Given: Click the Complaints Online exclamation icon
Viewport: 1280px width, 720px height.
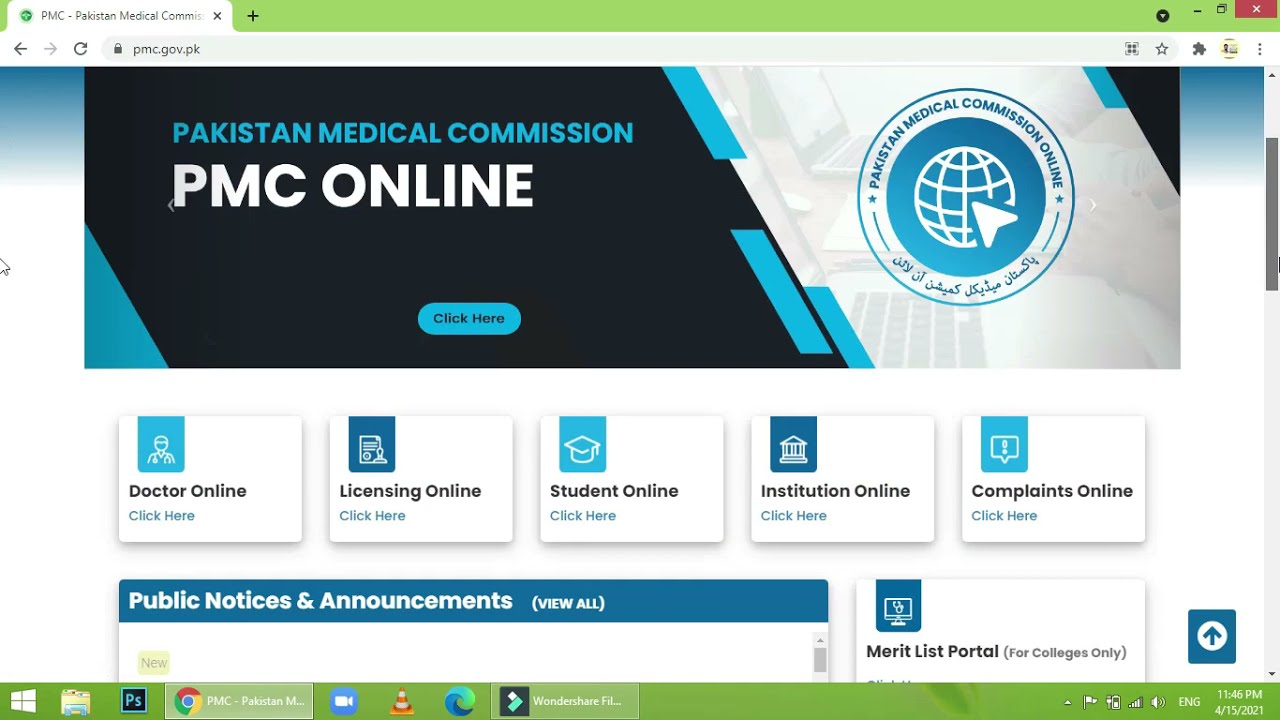Looking at the screenshot, I should tap(1004, 444).
